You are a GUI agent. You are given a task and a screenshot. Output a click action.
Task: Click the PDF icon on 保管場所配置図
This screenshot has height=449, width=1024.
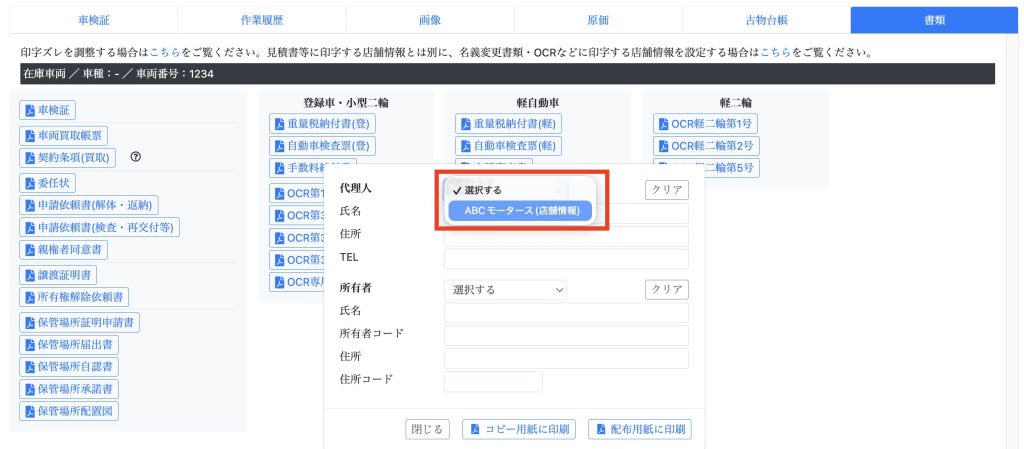pyautogui.click(x=29, y=411)
